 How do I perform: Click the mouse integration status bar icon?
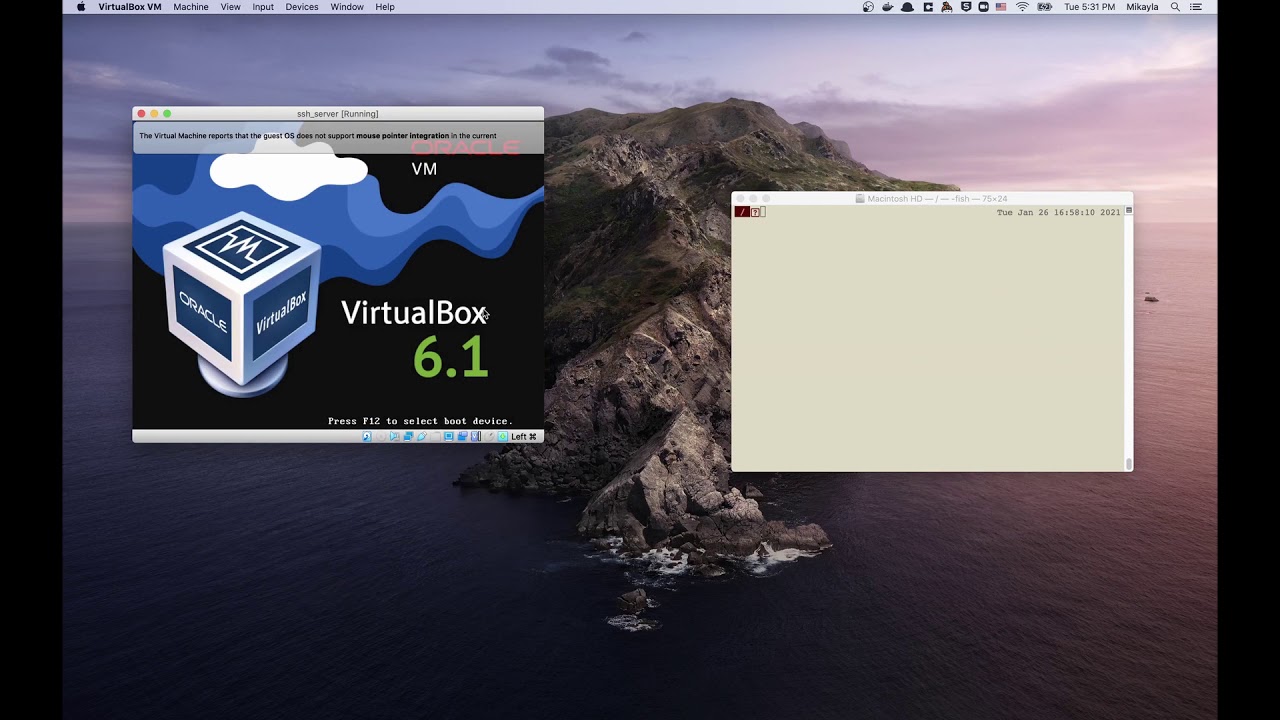click(x=489, y=436)
